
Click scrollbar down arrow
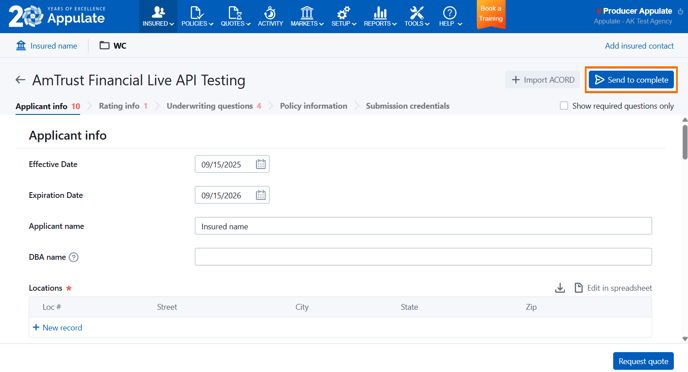pyautogui.click(x=685, y=339)
